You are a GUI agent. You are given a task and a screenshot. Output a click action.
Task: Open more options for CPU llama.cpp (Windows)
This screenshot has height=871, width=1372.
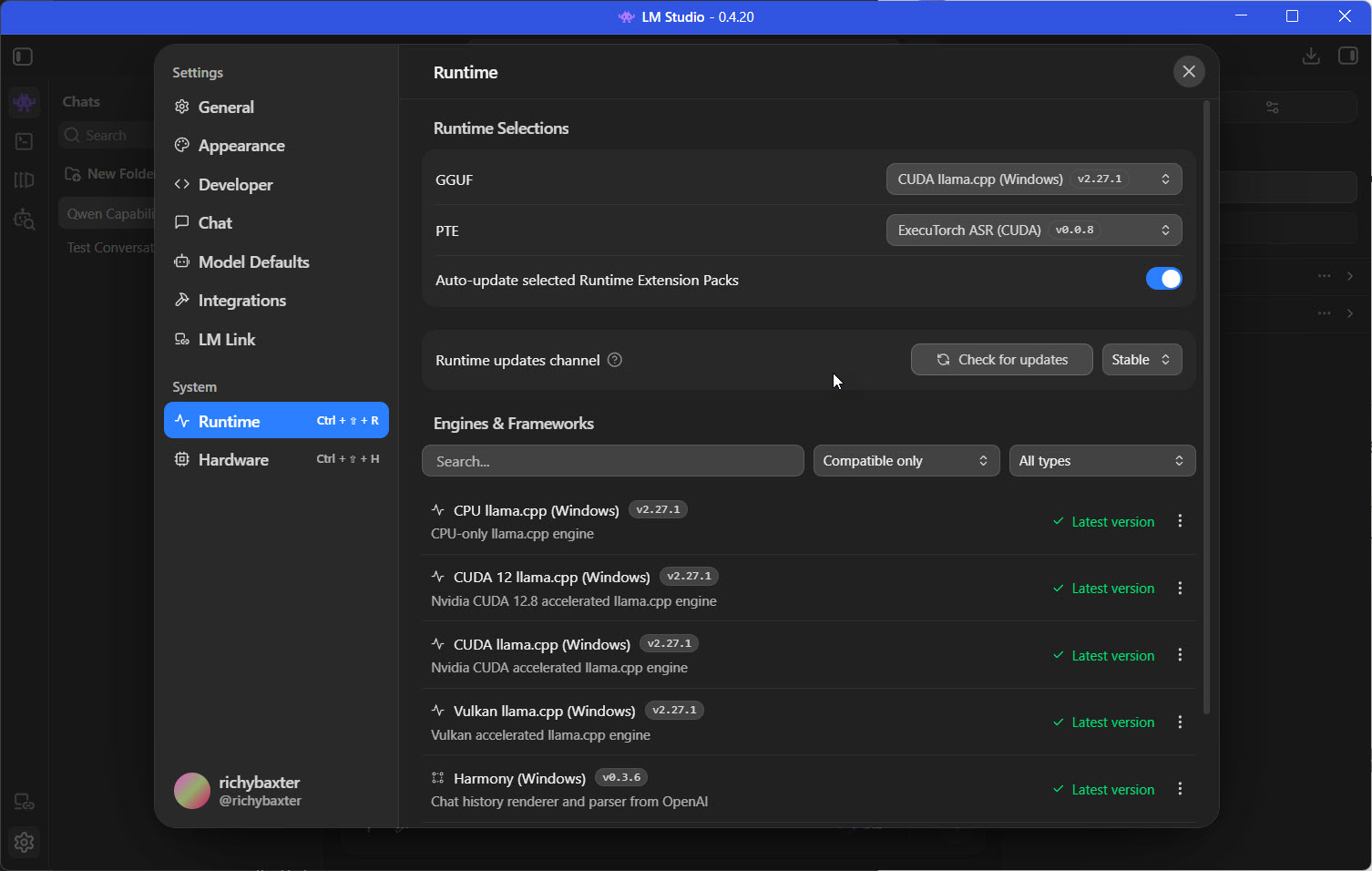[x=1180, y=521]
